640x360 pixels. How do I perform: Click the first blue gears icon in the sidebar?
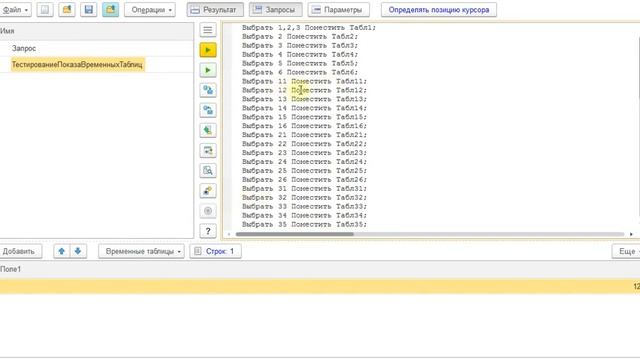208,90
